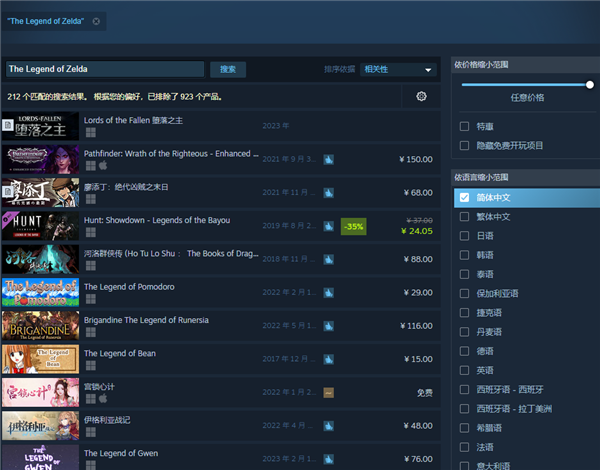This screenshot has height=470, width=600.
Task: Open Hunt: Showdown - Legends of the Bayou
Action: 221,226
